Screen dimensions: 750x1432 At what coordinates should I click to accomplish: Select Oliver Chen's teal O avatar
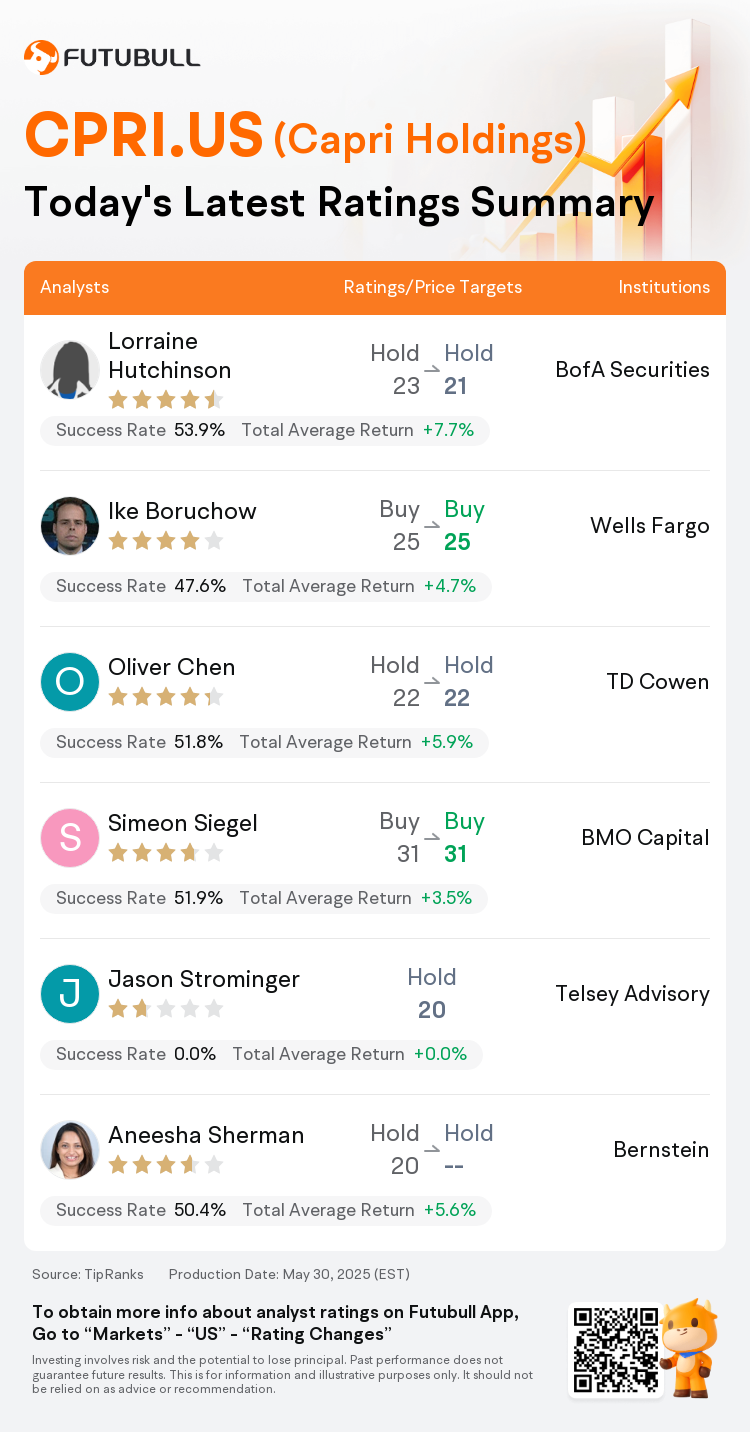point(70,682)
